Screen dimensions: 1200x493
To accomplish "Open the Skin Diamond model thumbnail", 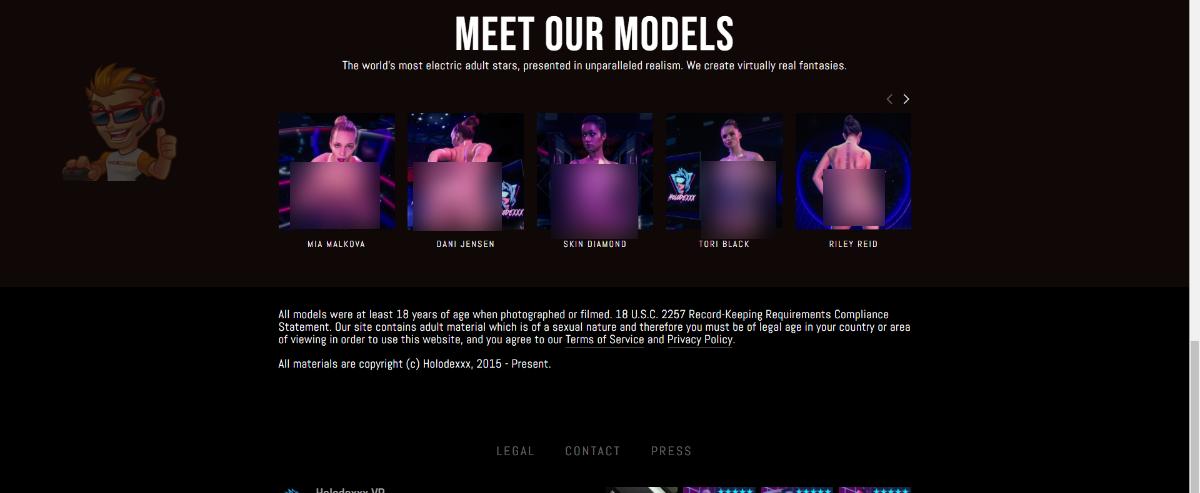I will (595, 171).
